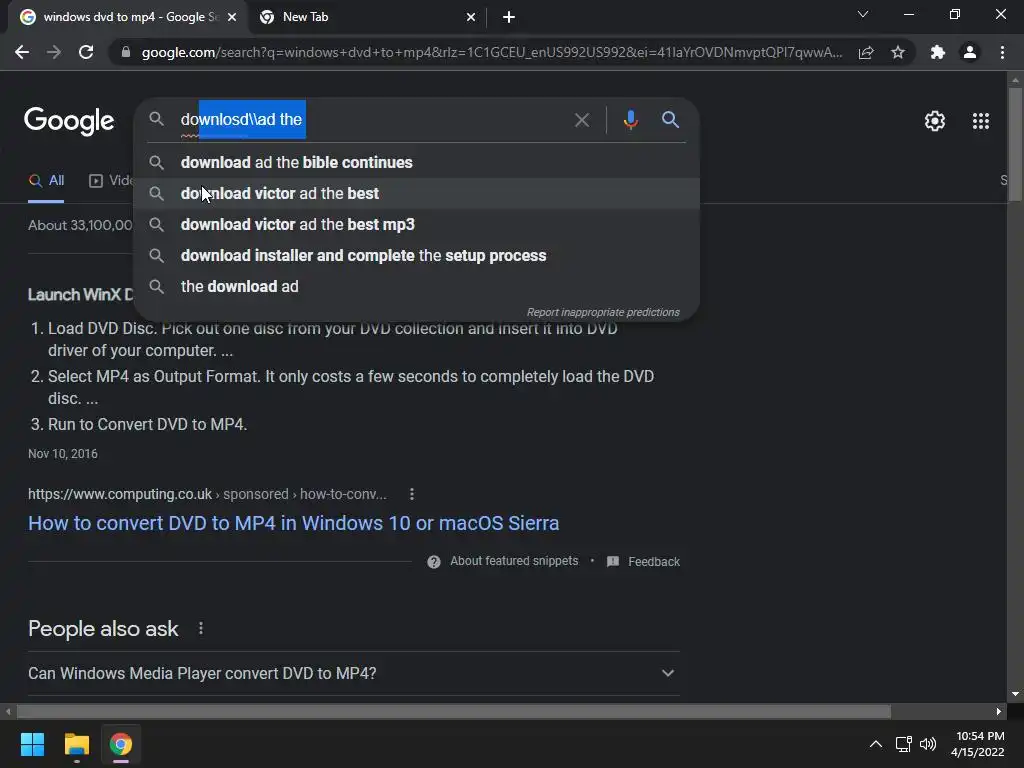
Task: Choose suggestion 'download victor ad the best'
Action: point(417,193)
